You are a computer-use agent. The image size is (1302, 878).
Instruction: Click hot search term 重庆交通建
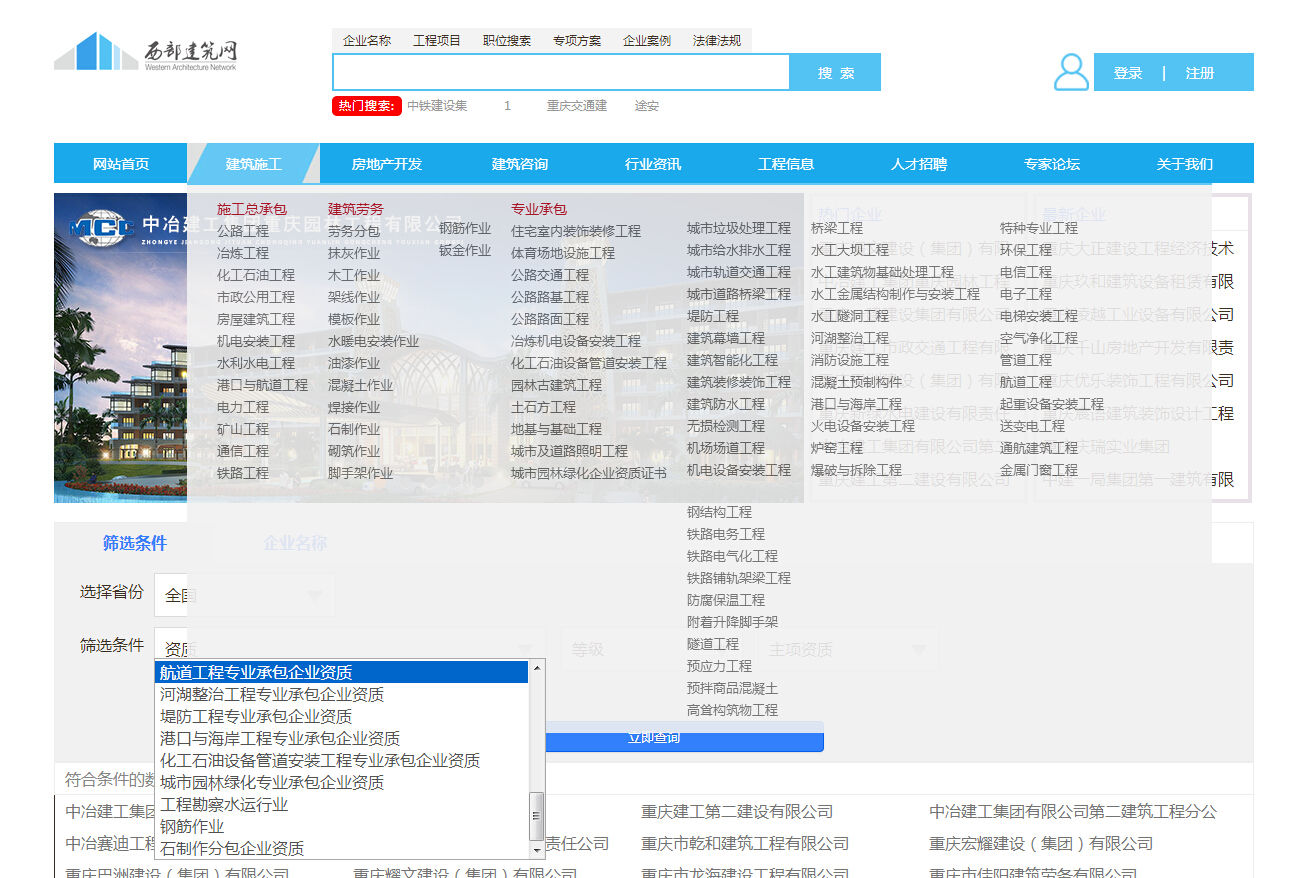577,106
